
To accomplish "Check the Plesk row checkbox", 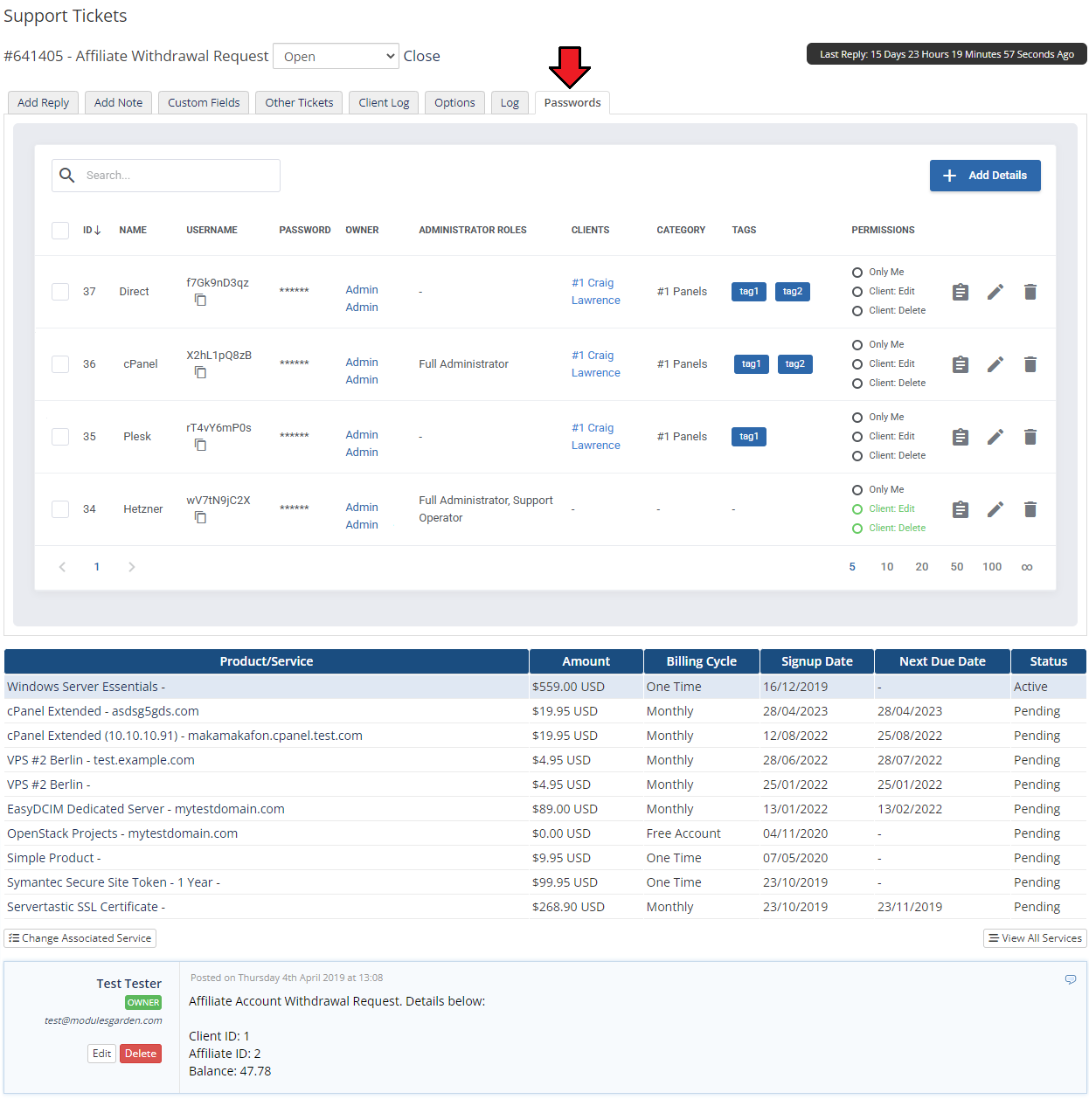I will pyautogui.click(x=60, y=437).
